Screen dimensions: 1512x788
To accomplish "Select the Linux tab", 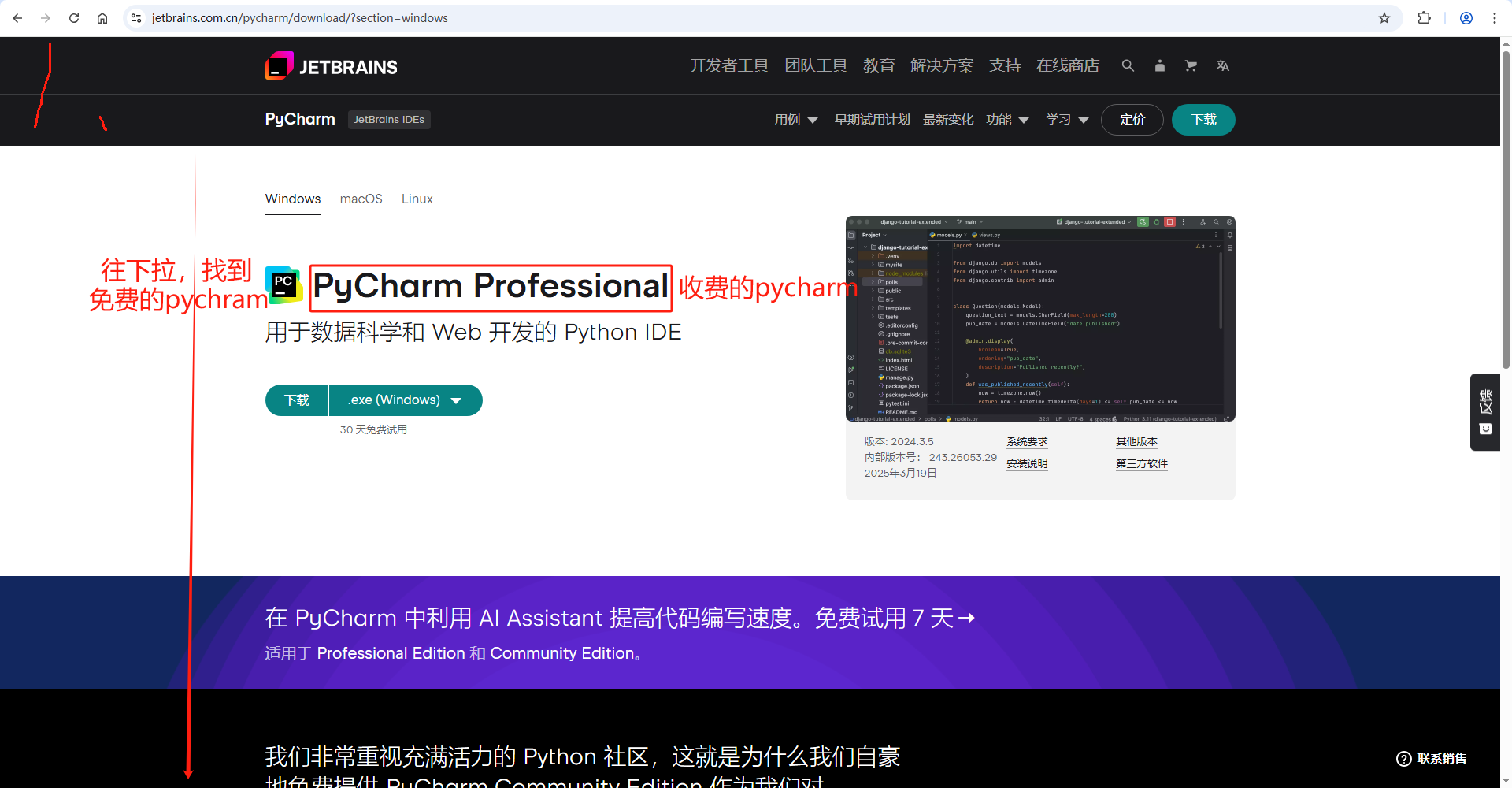I will coord(417,199).
